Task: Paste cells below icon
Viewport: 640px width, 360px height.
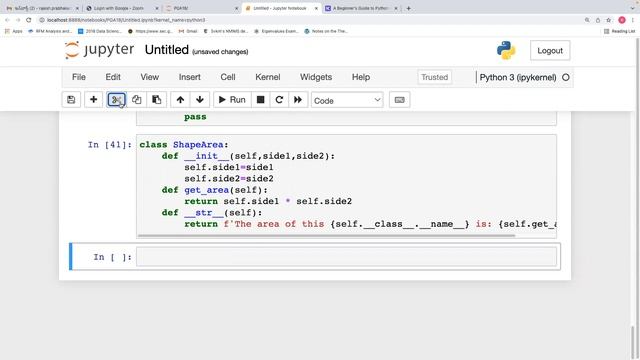Action: click(x=156, y=100)
